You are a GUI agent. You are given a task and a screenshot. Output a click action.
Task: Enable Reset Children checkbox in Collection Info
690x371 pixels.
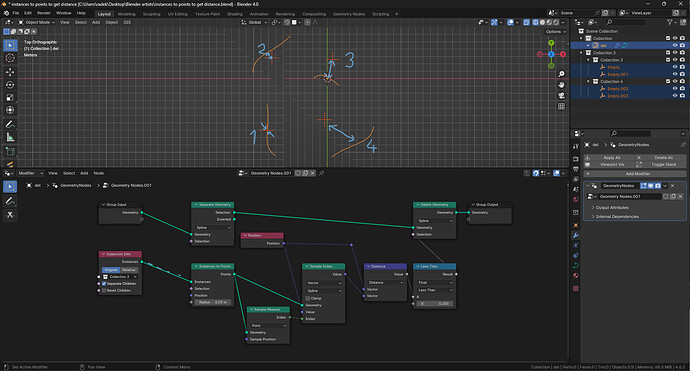tap(104, 290)
